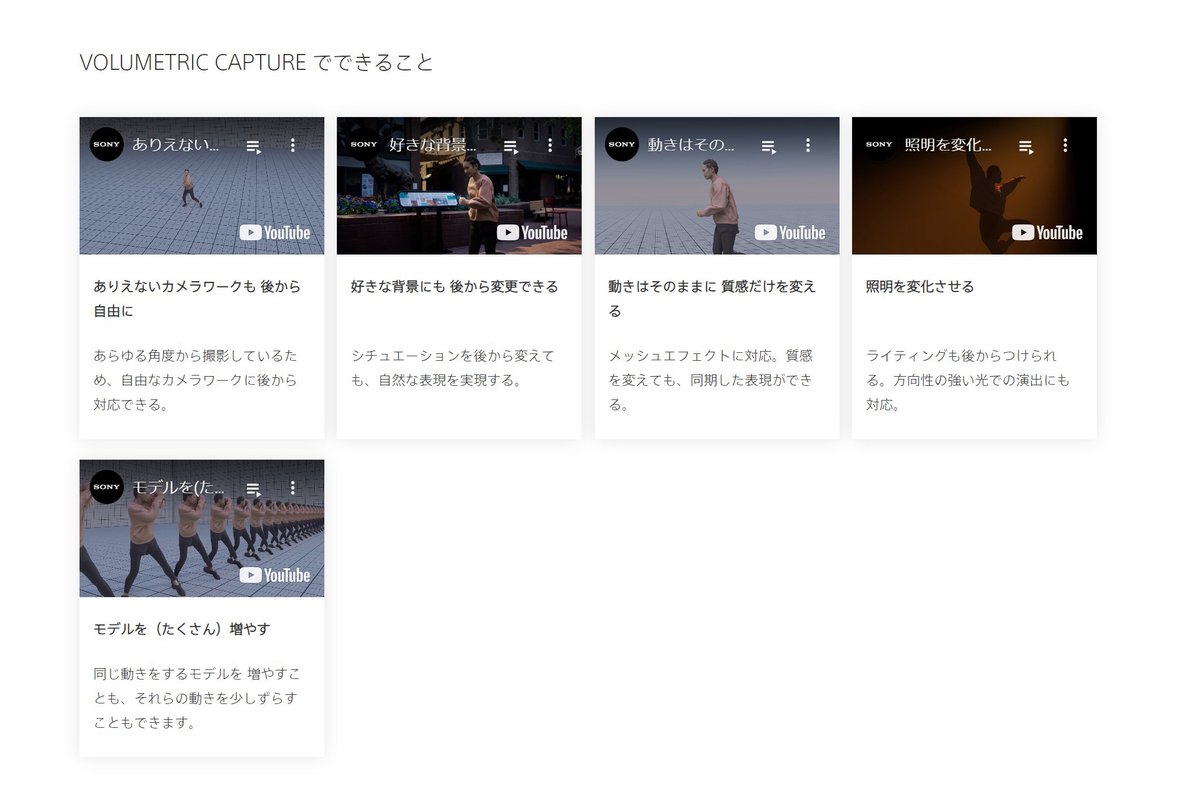Open playlist icon on モデルを video
Viewport: 1202px width, 800px height.
pyautogui.click(x=254, y=488)
